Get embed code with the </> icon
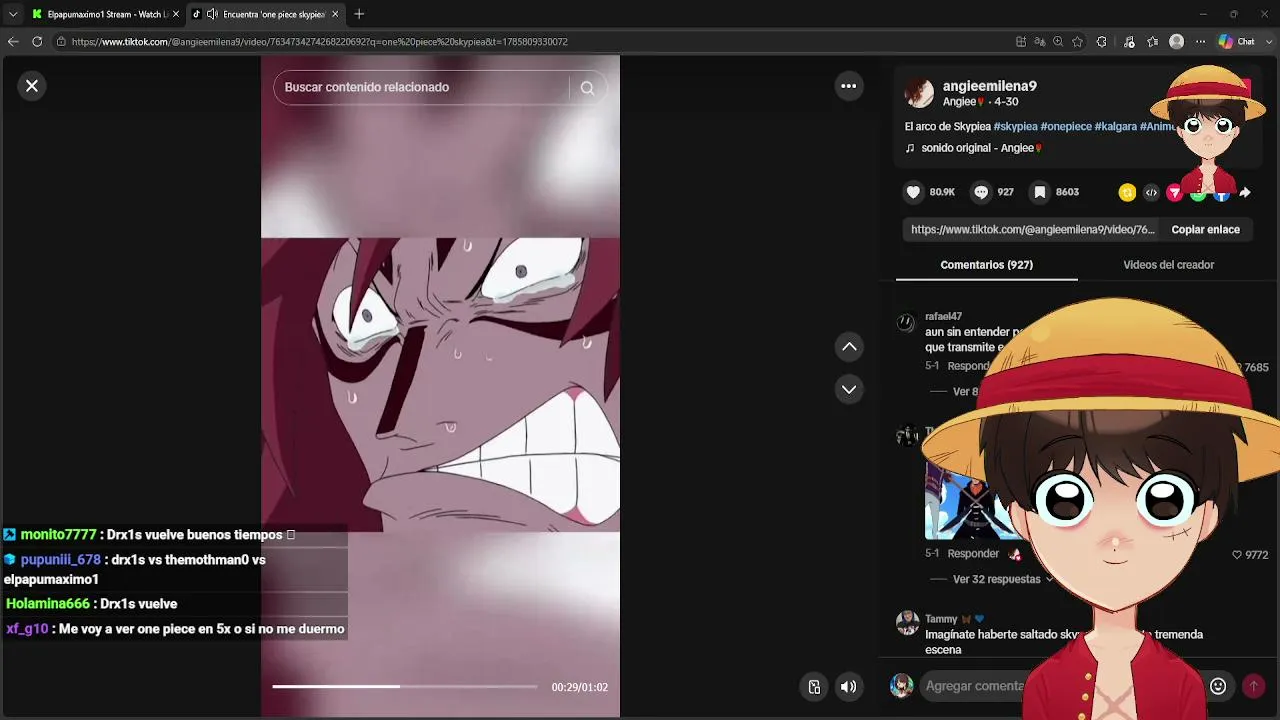Screen dimensions: 1280x720 pos(1151,193)
